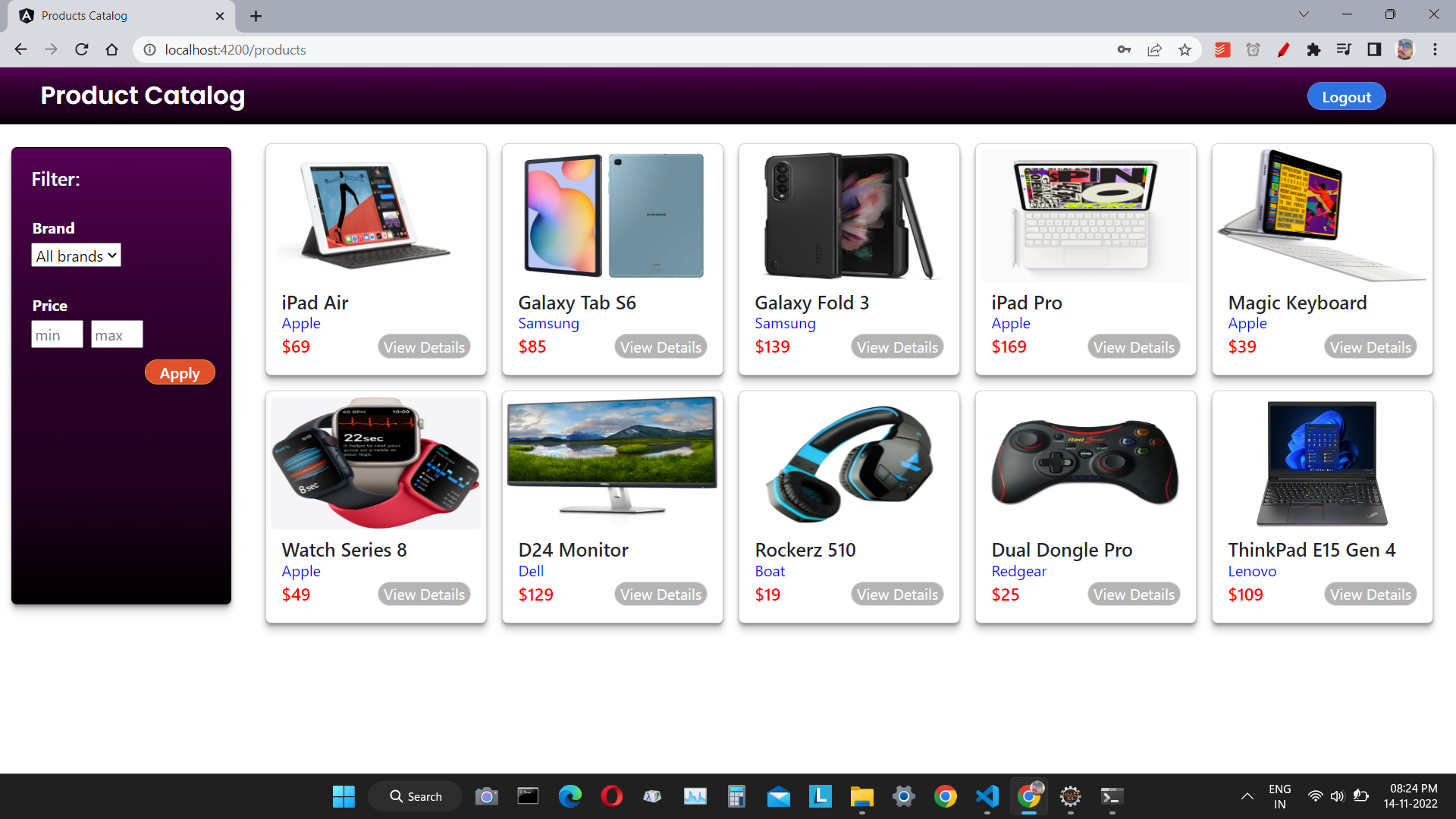Launch Visual Studio Code from the taskbar
Viewport: 1456px width, 819px height.
pyautogui.click(x=987, y=796)
